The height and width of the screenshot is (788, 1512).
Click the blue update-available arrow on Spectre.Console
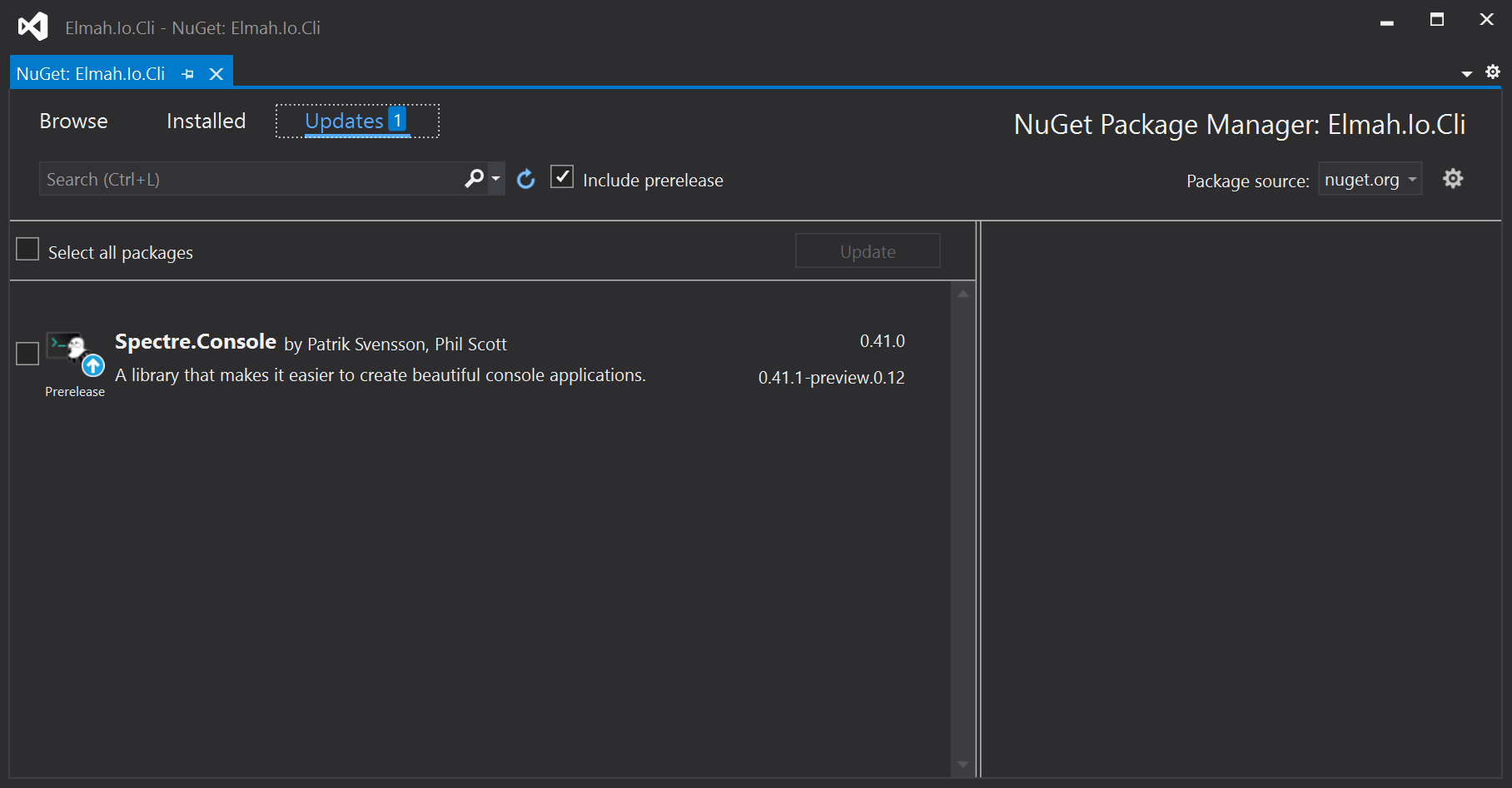click(x=93, y=365)
